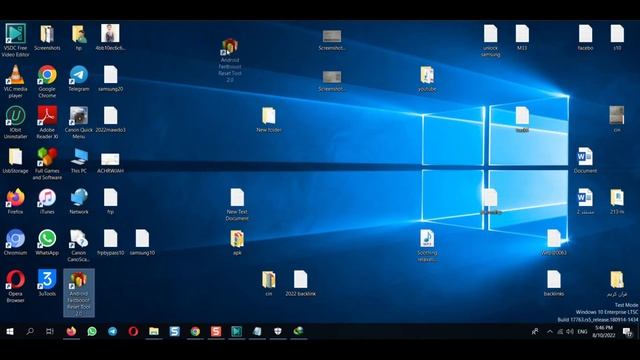The image size is (640, 360).
Task: Select the facebo file icon
Action: click(x=585, y=37)
